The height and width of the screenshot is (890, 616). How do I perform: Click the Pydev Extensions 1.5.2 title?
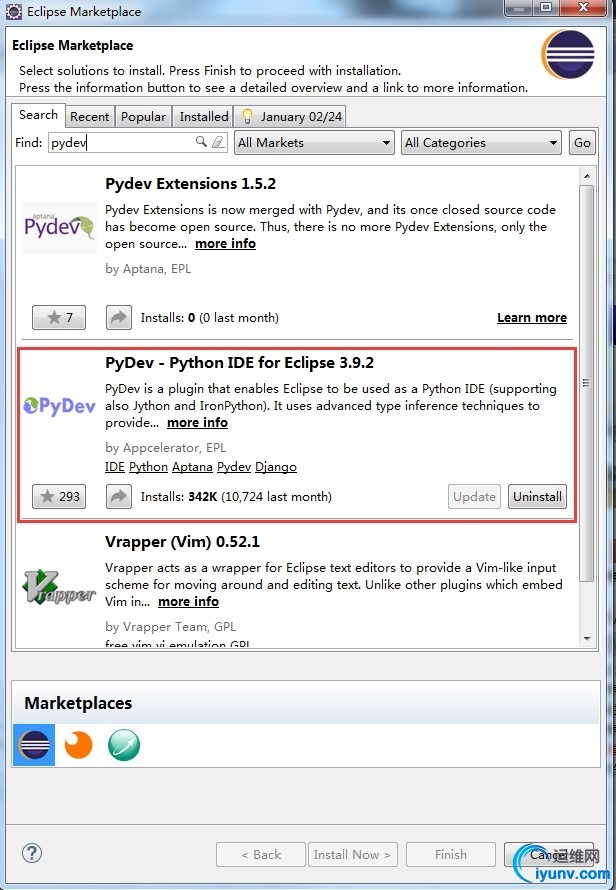coord(190,184)
